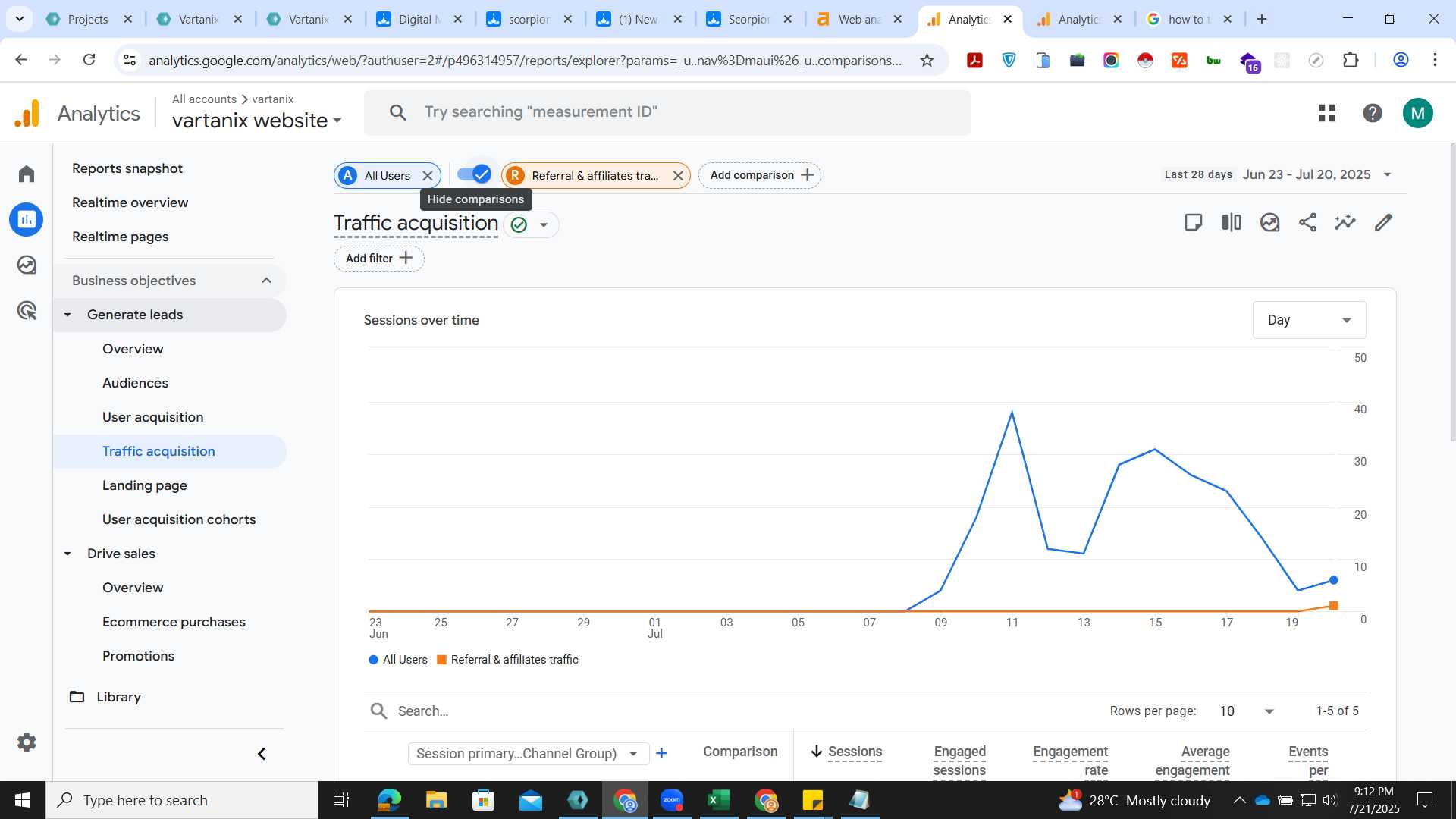This screenshot has width=1456, height=819.
Task: Open Audiences under Generate leads
Action: (135, 383)
